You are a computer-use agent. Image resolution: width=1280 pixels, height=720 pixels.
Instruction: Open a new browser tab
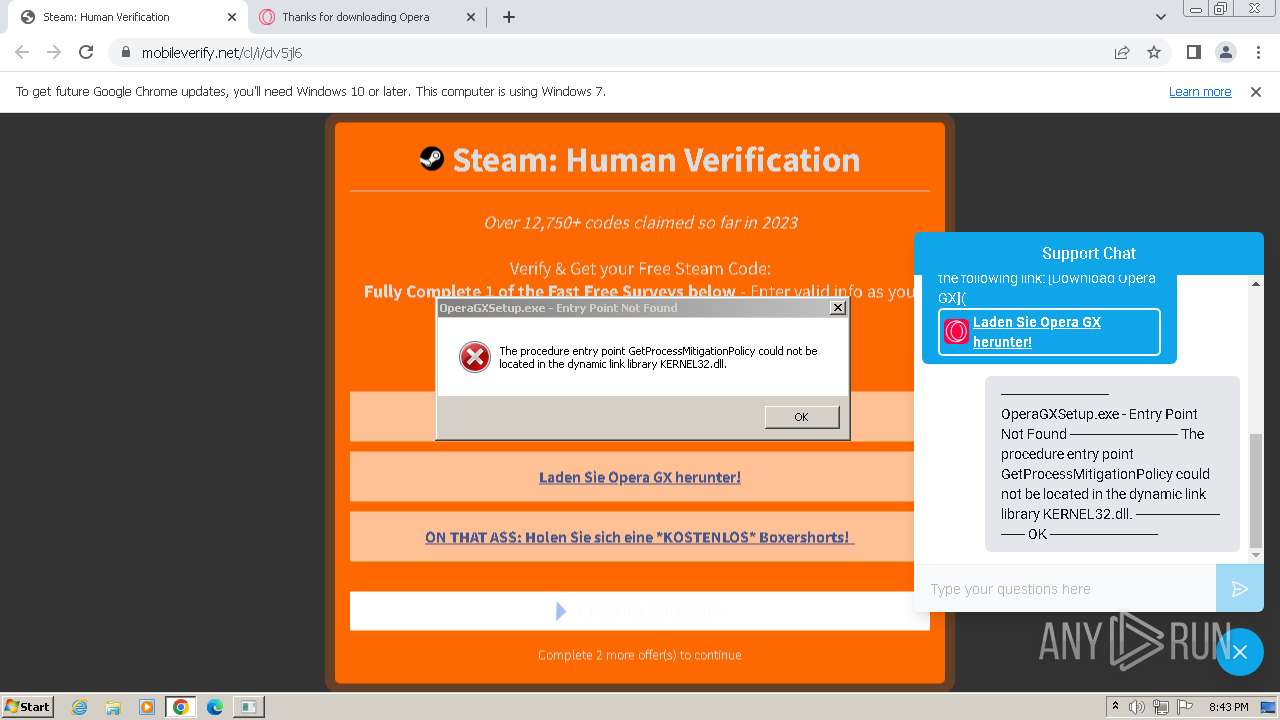[x=509, y=17]
